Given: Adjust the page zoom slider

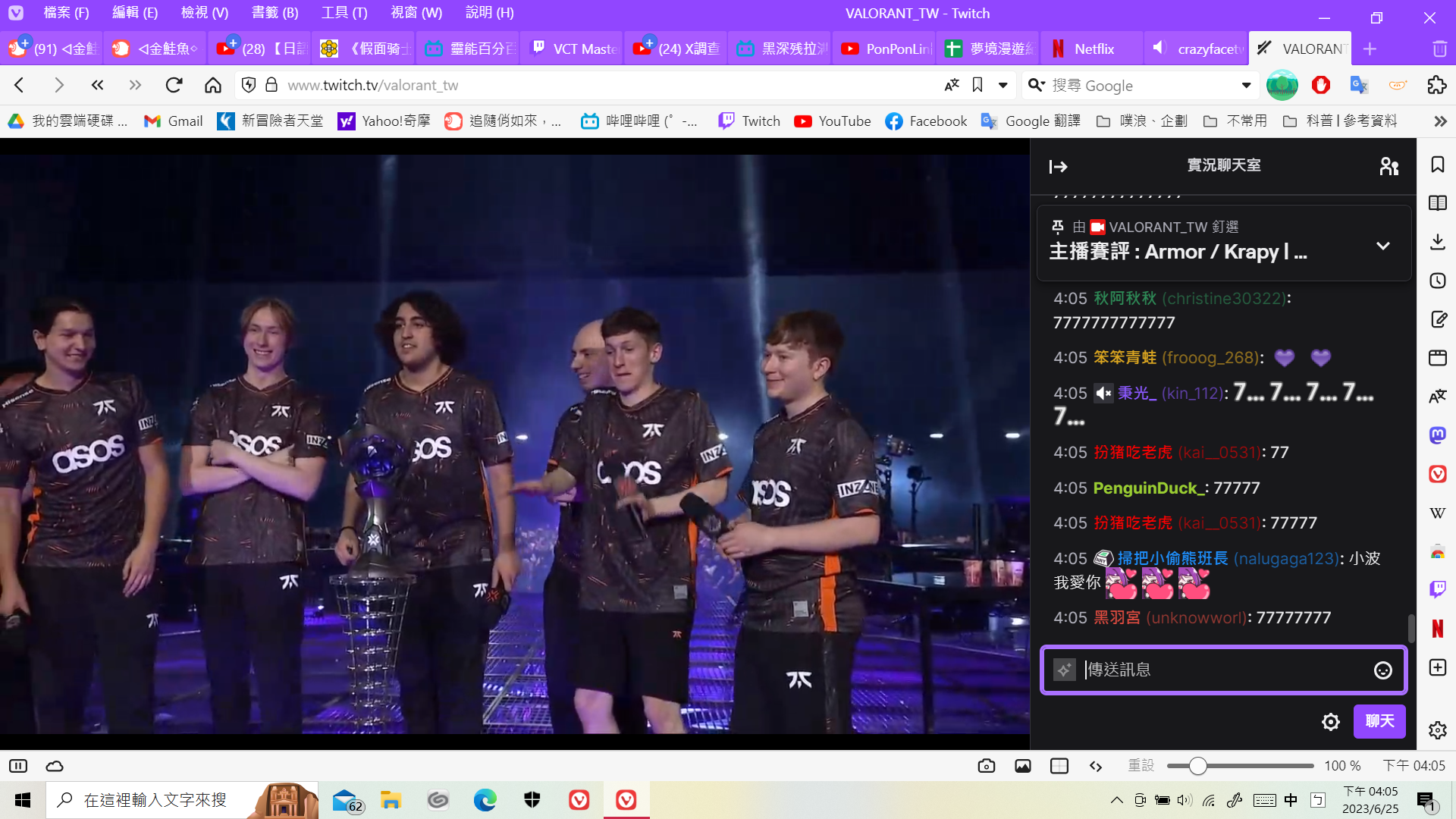Looking at the screenshot, I should (x=1240, y=766).
